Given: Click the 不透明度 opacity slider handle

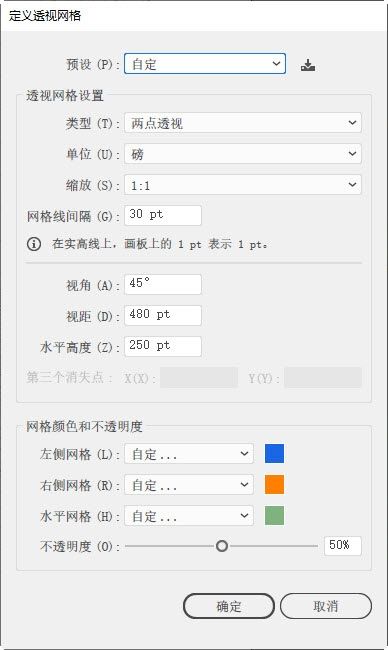Looking at the screenshot, I should click(x=222, y=546).
